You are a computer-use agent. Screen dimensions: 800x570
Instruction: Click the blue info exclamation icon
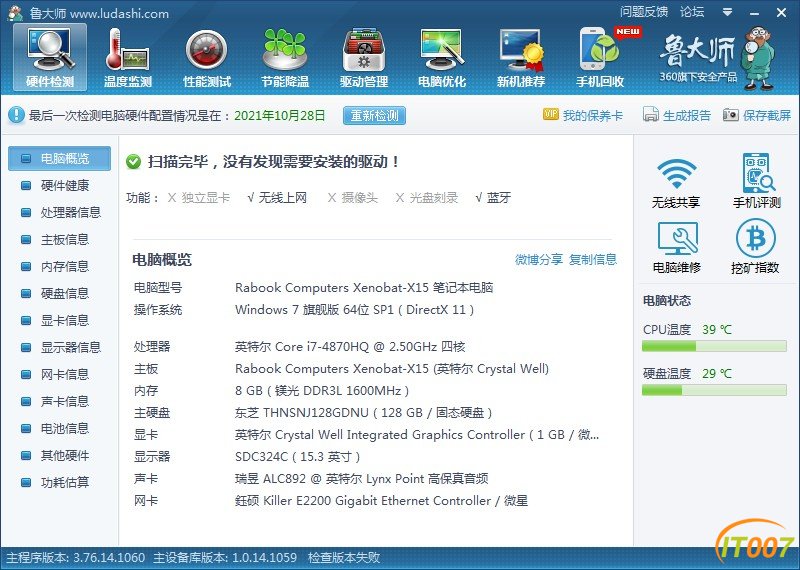(x=16, y=115)
